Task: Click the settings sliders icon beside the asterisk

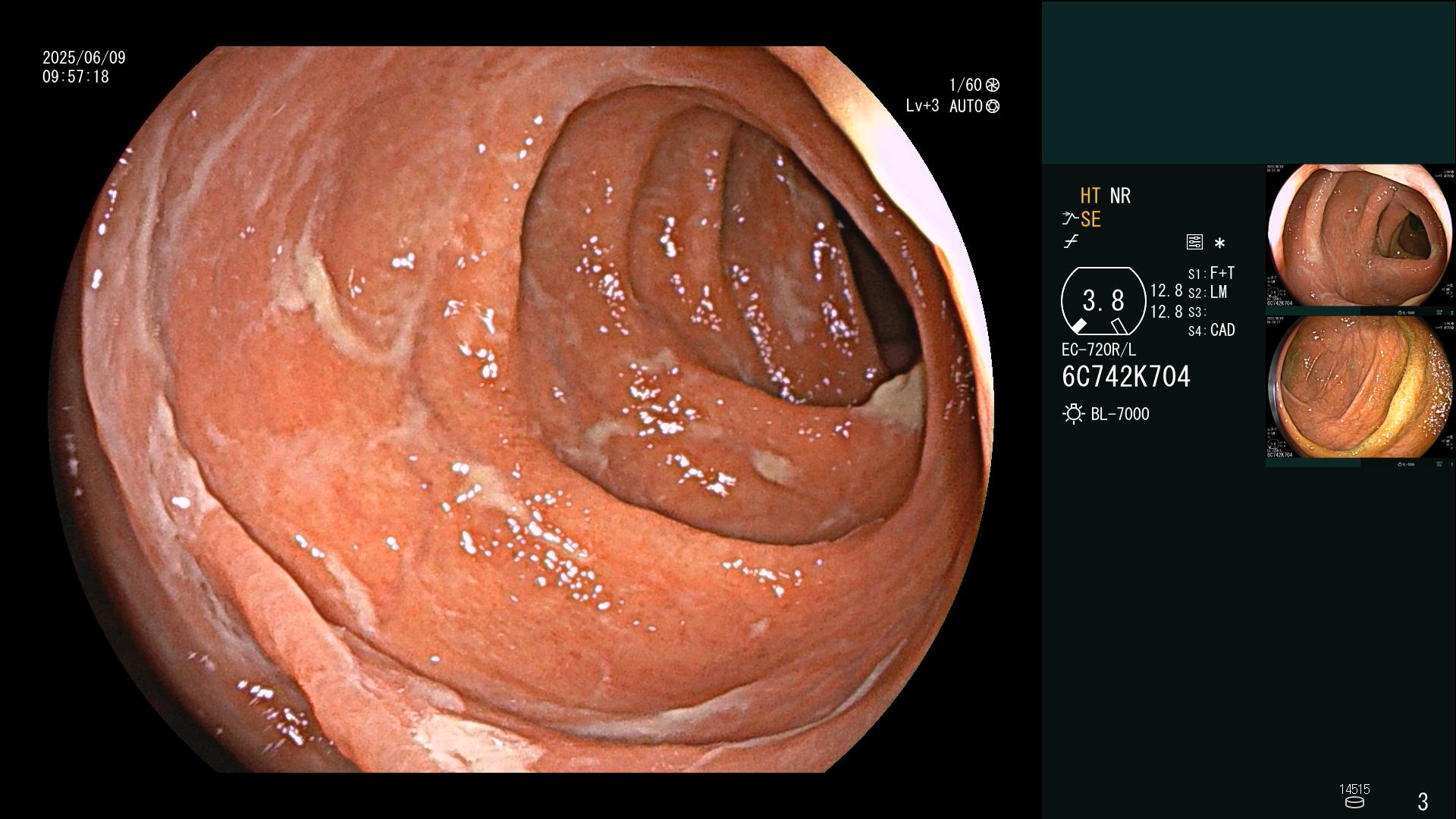Action: [1194, 243]
